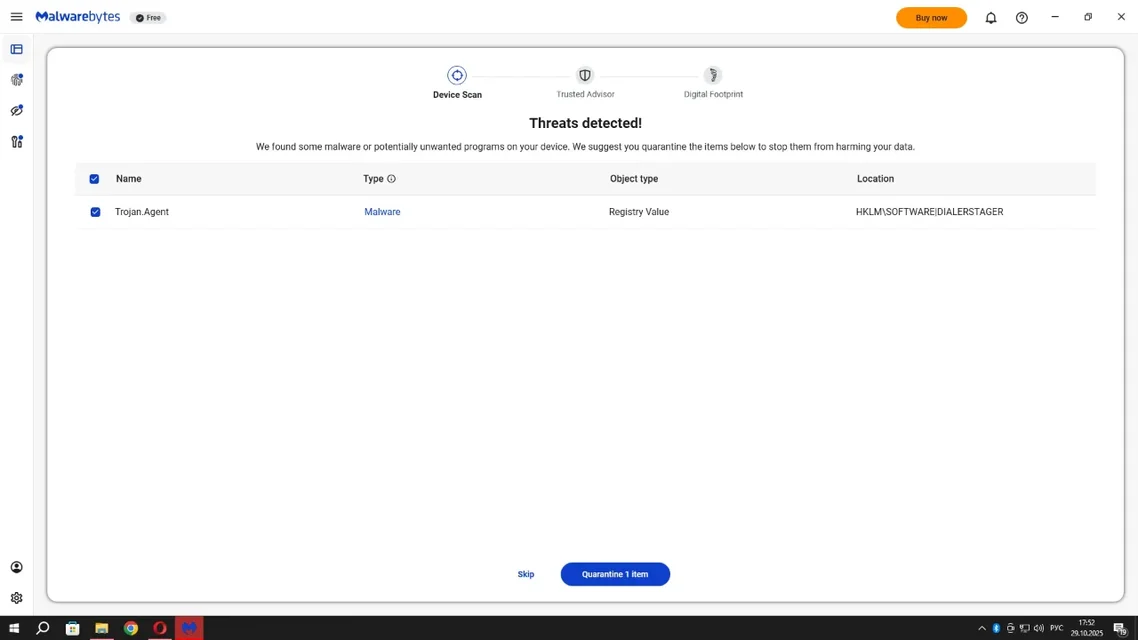Uncheck the Trojan.Agent threat checkbox
Screen dimensions: 1138x640
[x=95, y=212]
